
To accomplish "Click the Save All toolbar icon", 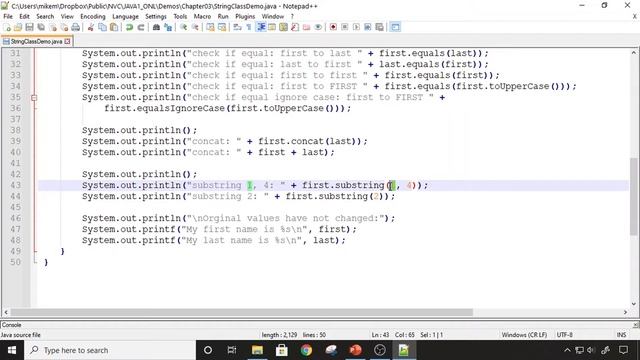I will pos(41,27).
